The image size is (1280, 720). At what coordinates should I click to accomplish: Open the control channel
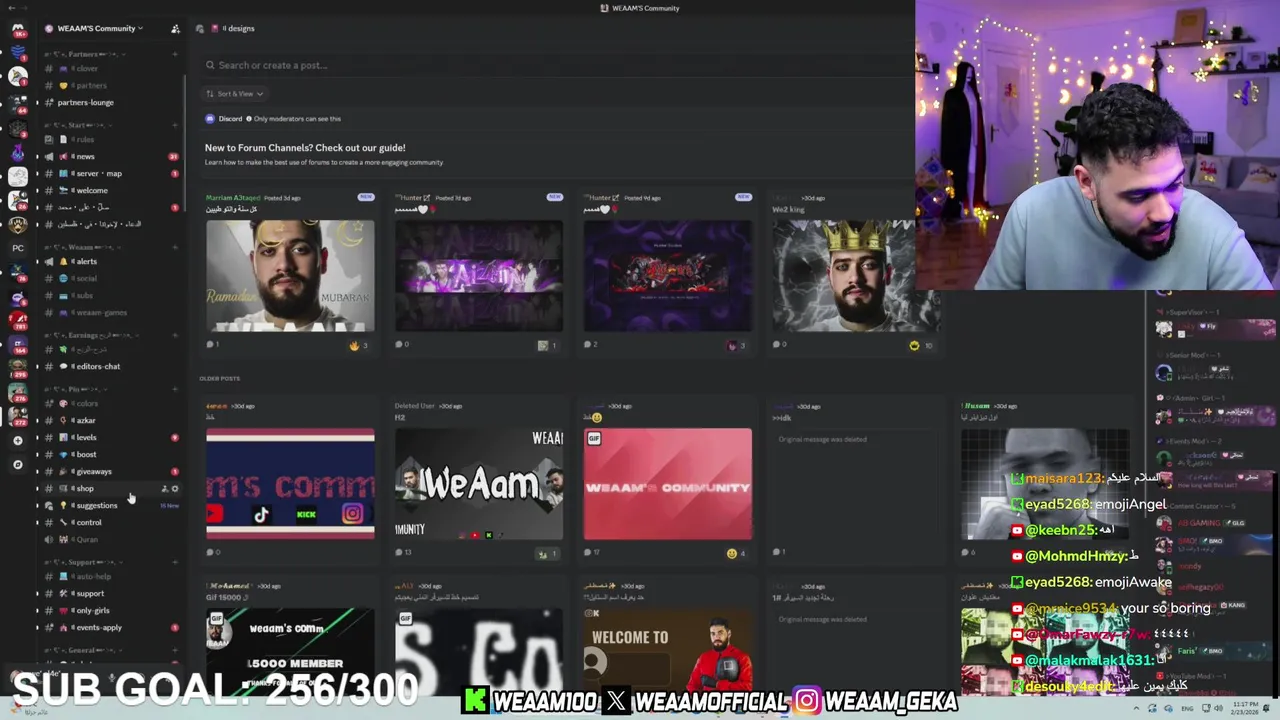click(110, 522)
